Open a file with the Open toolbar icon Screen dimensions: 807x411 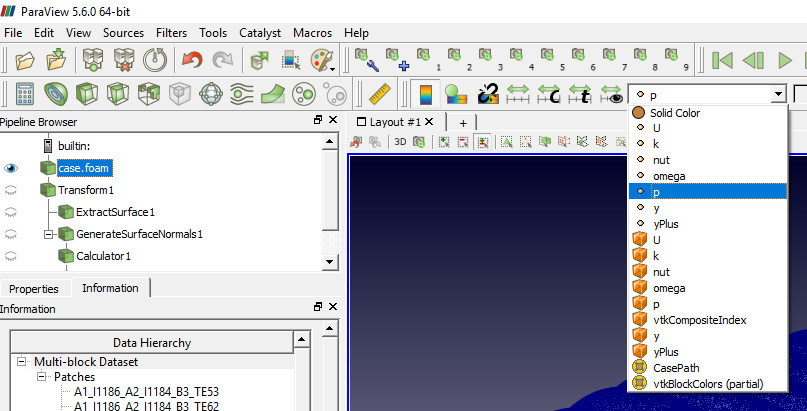[x=25, y=61]
